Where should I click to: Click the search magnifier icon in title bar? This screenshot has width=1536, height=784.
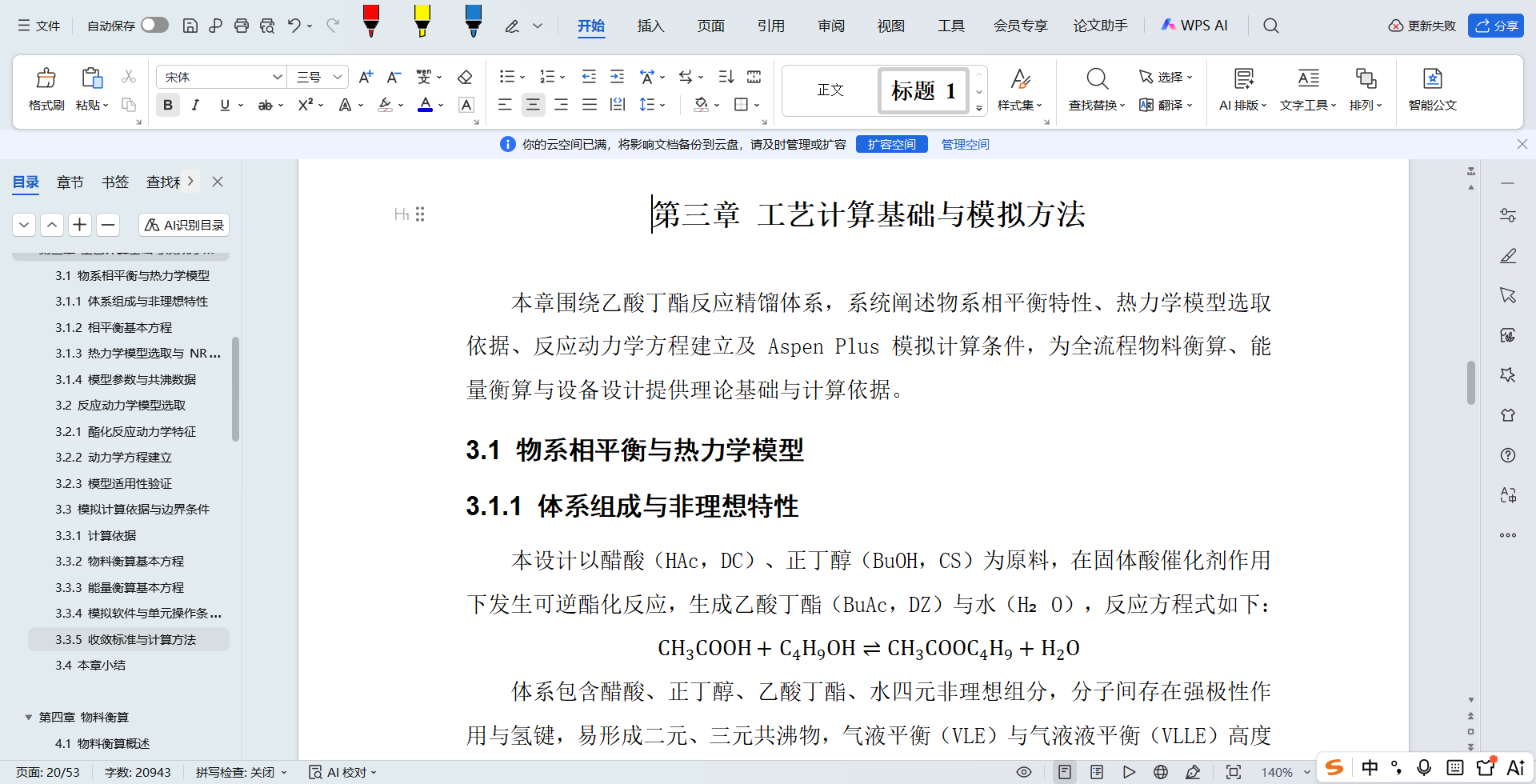1270,26
